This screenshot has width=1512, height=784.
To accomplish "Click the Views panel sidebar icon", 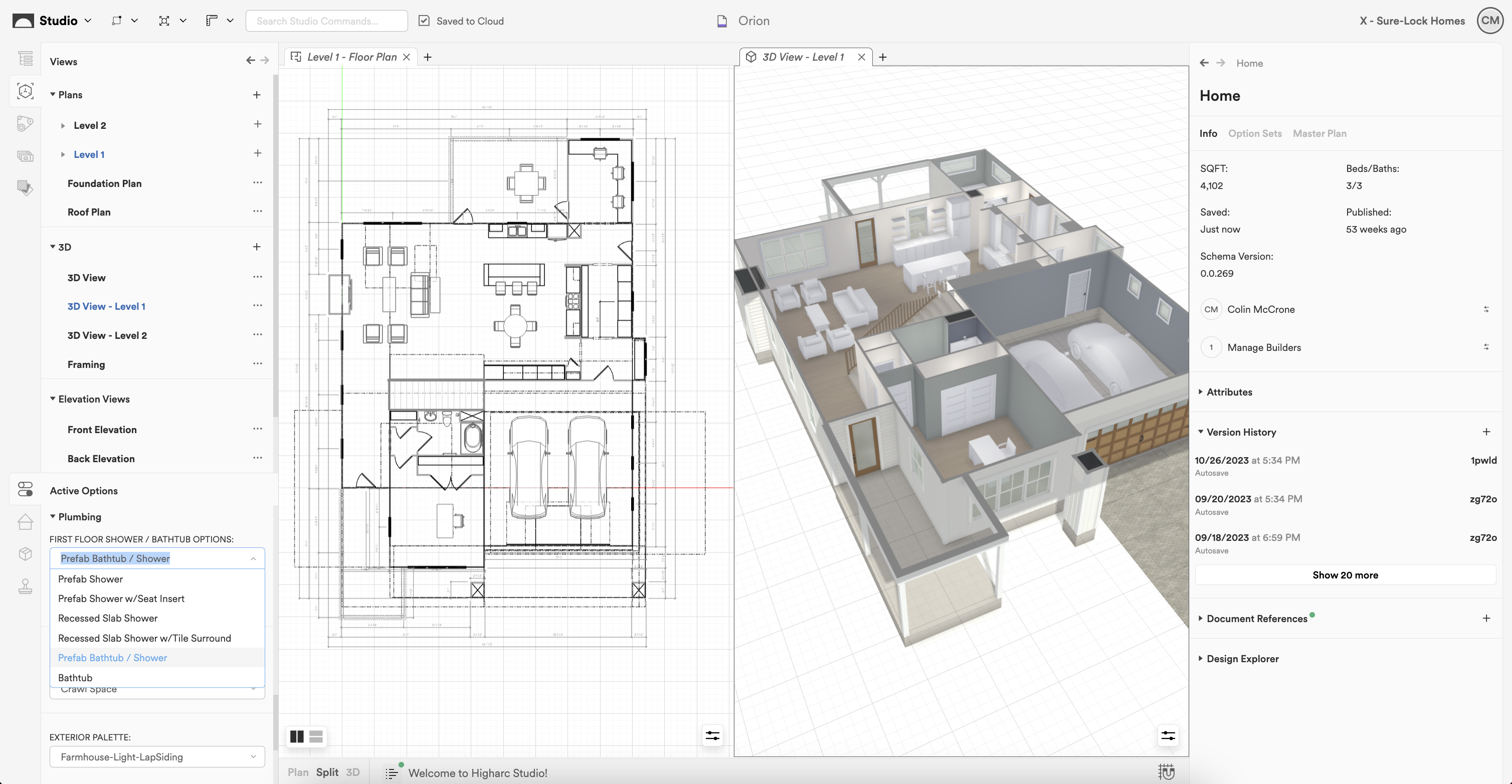I will tap(25, 91).
